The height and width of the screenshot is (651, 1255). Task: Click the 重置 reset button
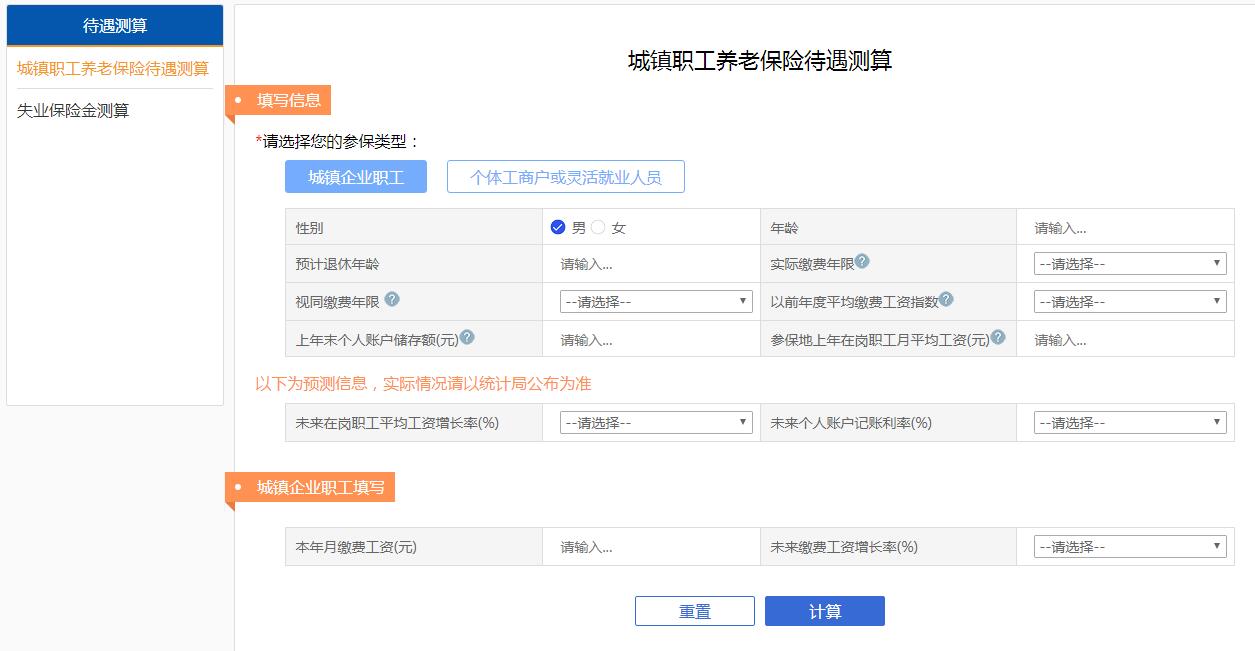pos(695,611)
